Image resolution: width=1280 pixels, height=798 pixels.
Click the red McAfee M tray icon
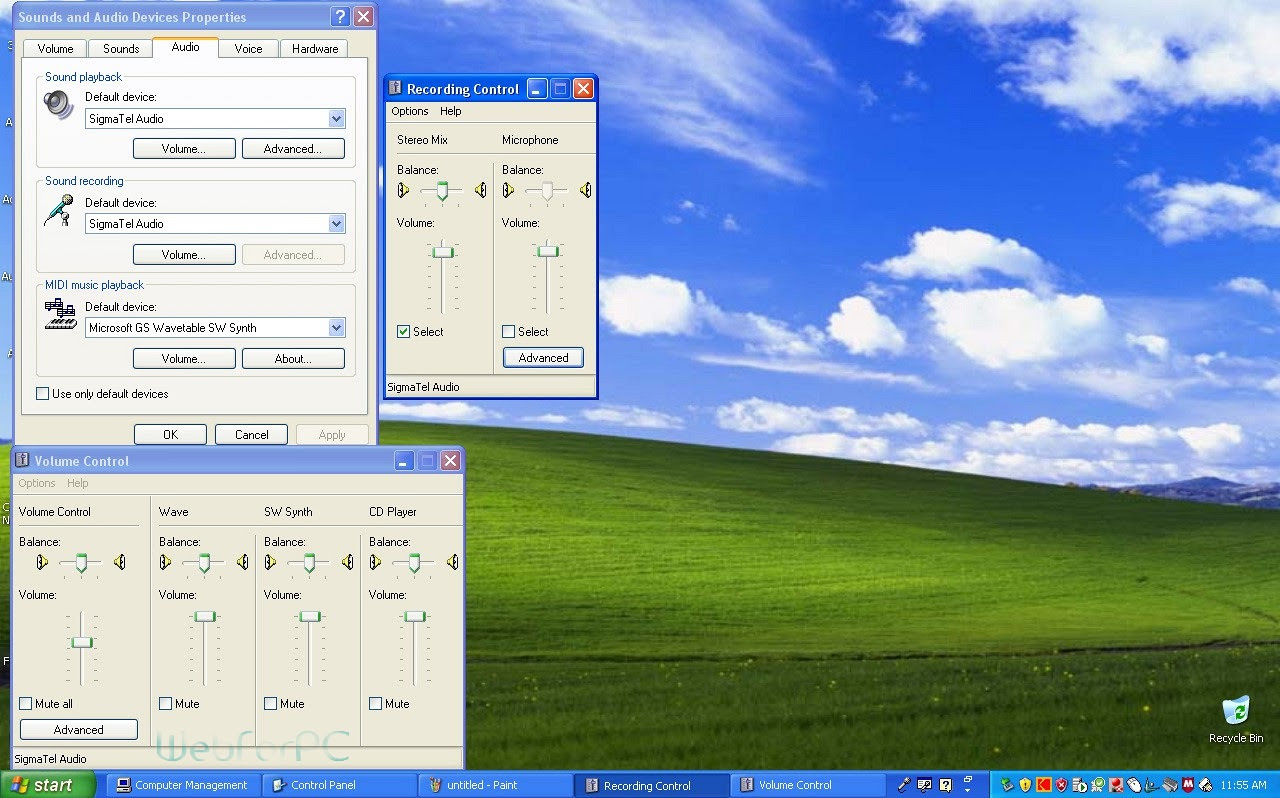[1188, 785]
